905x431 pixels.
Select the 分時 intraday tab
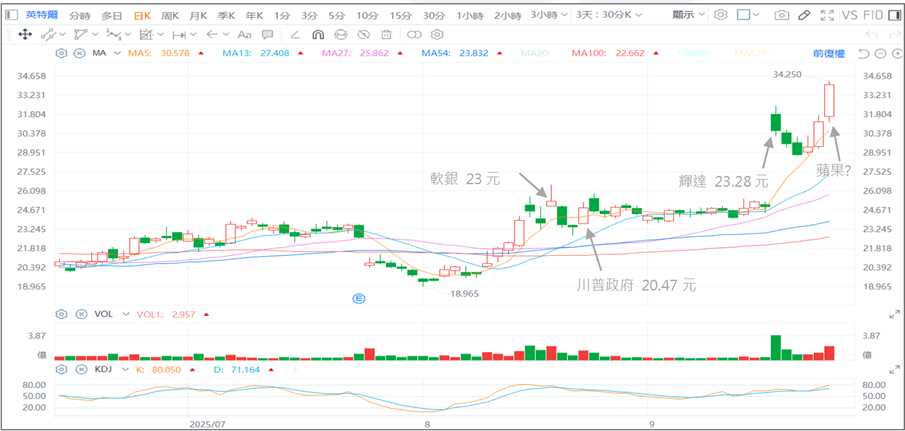(x=81, y=15)
